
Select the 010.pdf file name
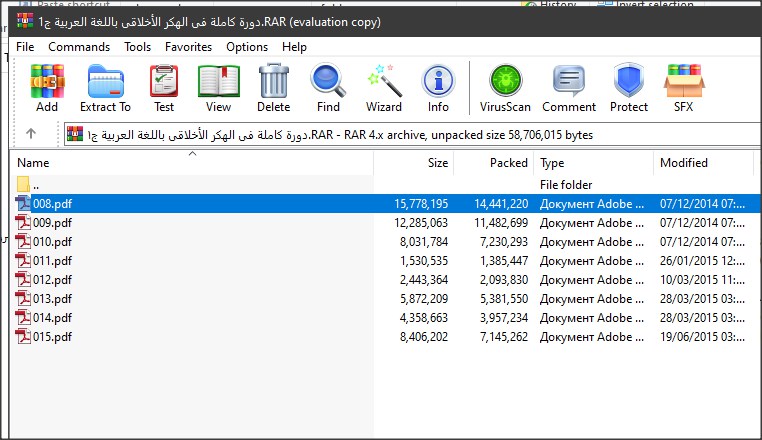click(52, 242)
